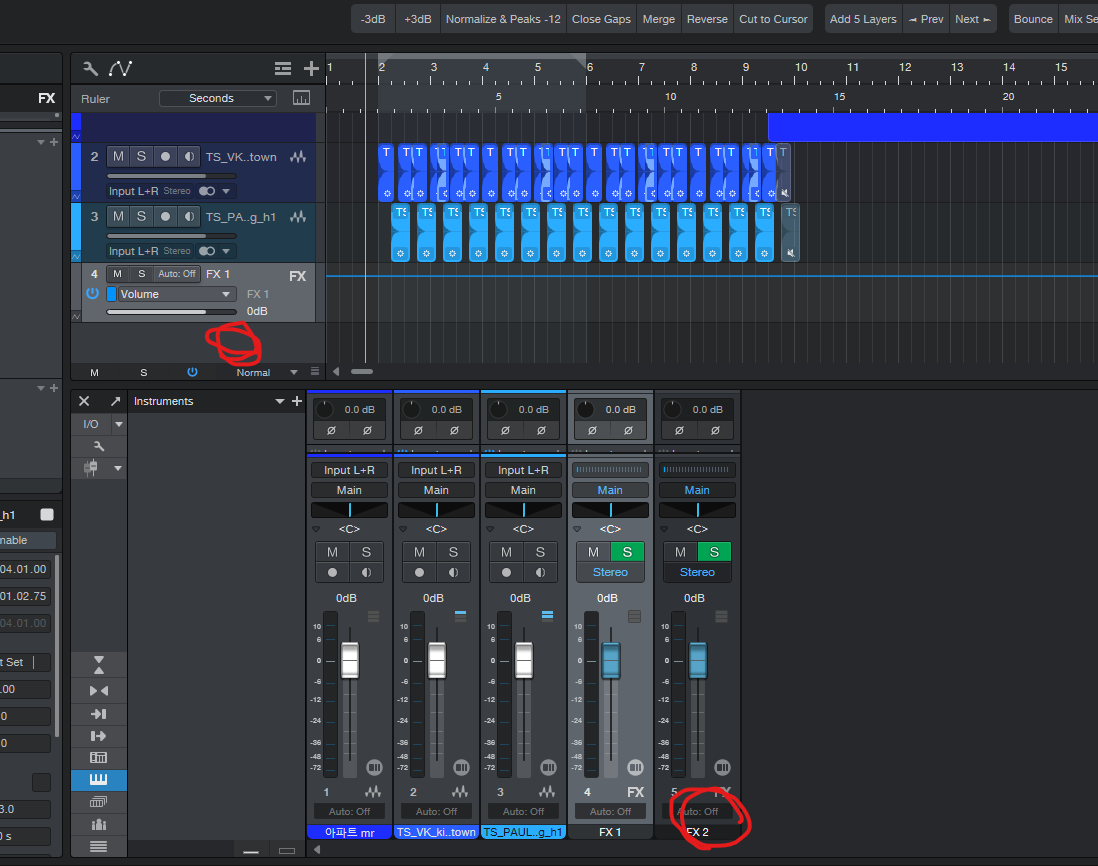Screen dimensions: 1098x866
Task: Click the plus icon to add tracks
Action: click(311, 69)
